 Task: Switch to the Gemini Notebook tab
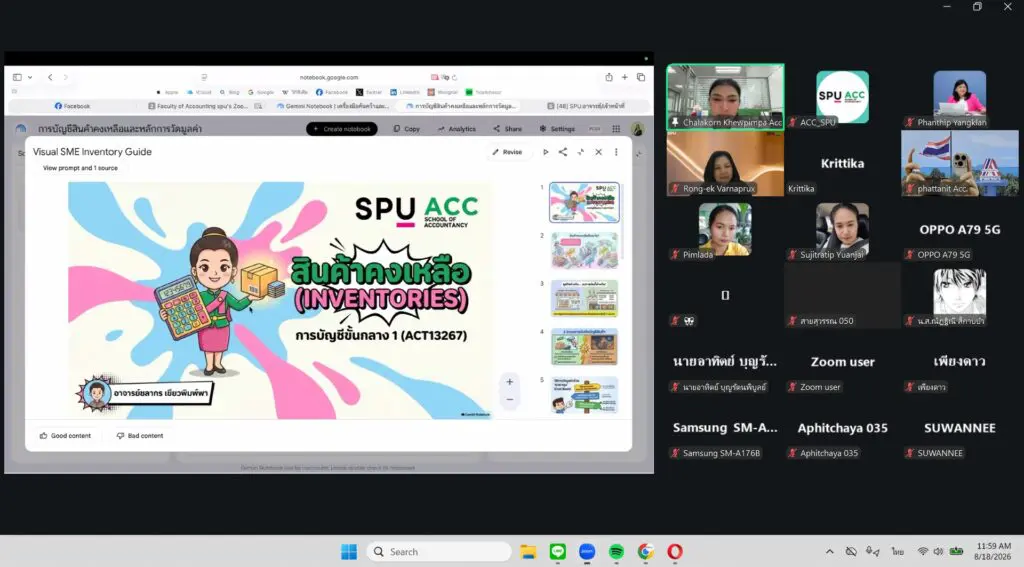tap(333, 106)
